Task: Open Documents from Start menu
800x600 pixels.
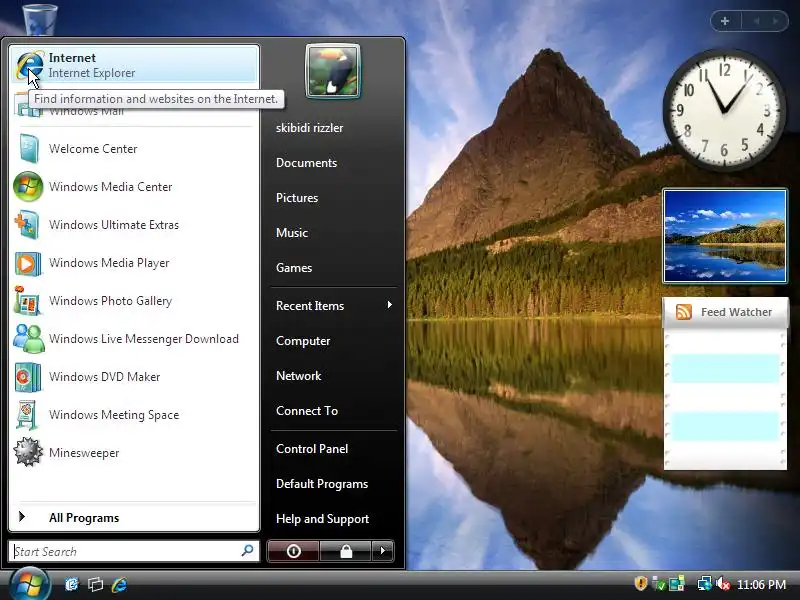Action: click(x=307, y=163)
